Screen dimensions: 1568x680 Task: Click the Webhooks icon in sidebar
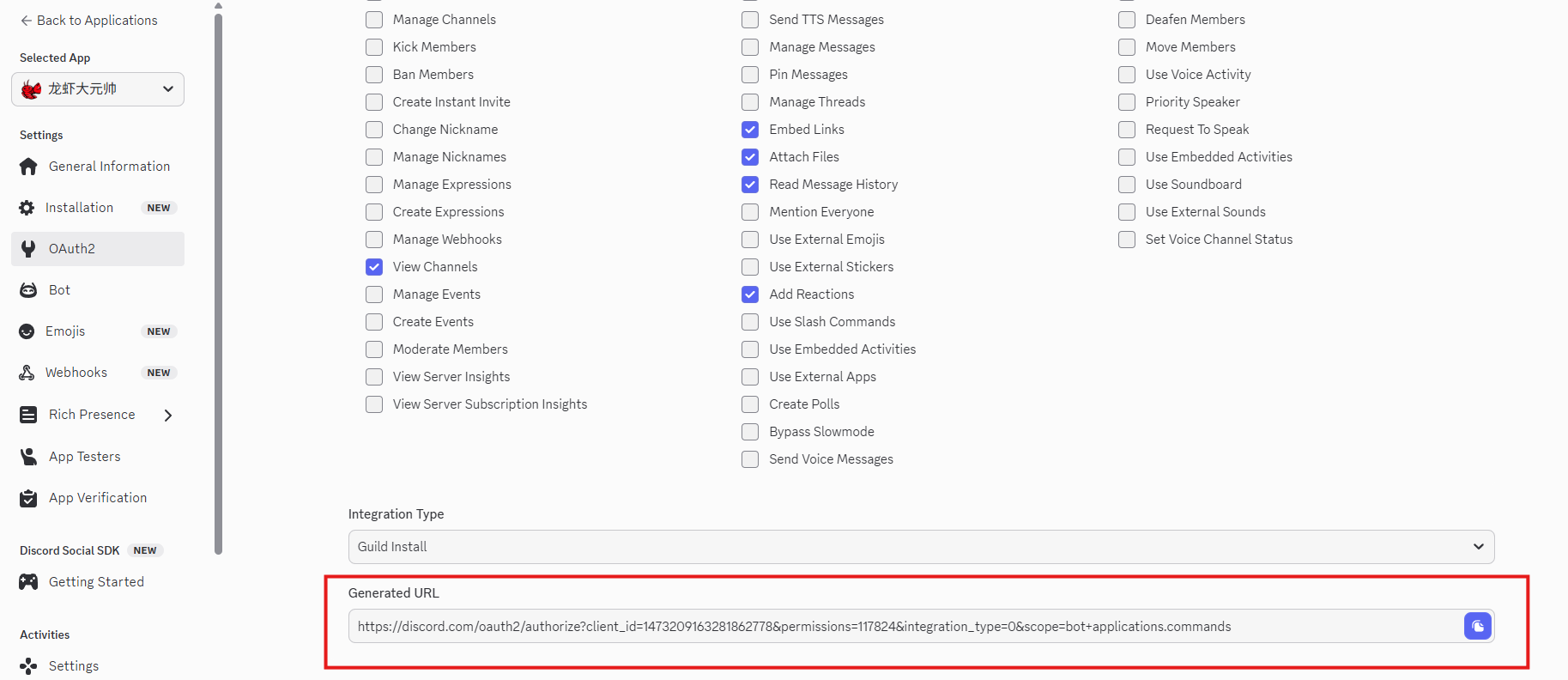(x=27, y=373)
